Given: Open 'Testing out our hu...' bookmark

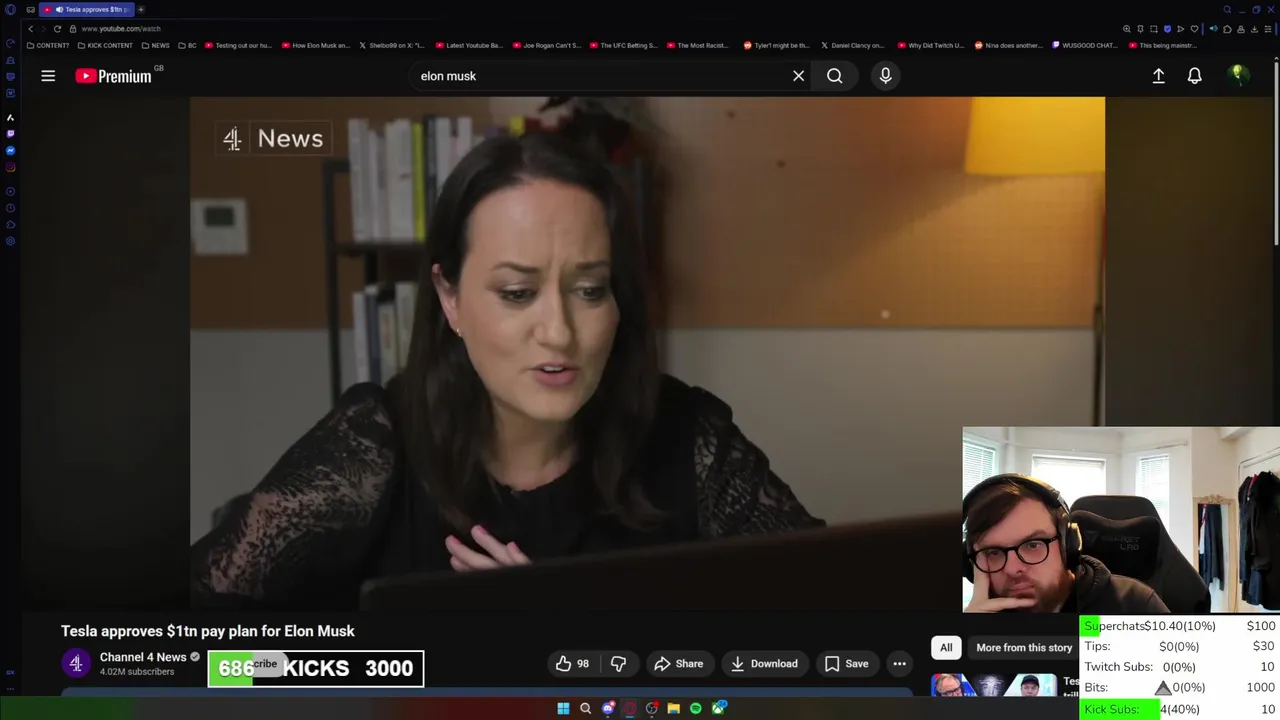Looking at the screenshot, I should click(x=237, y=45).
